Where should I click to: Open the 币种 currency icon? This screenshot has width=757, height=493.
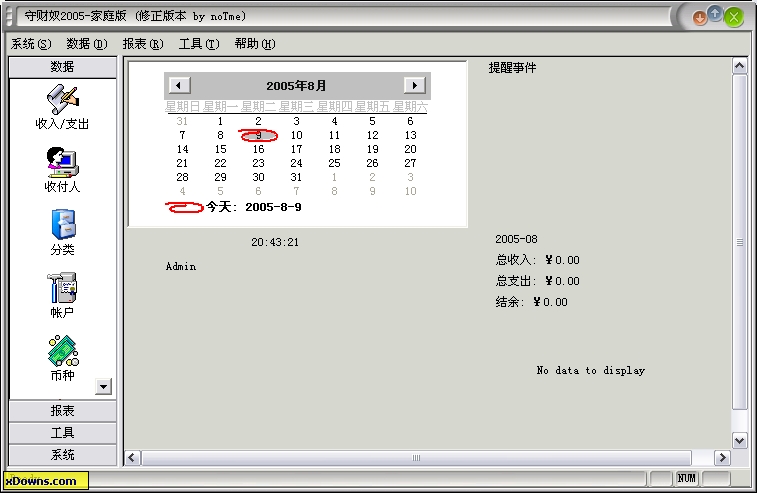click(x=62, y=358)
